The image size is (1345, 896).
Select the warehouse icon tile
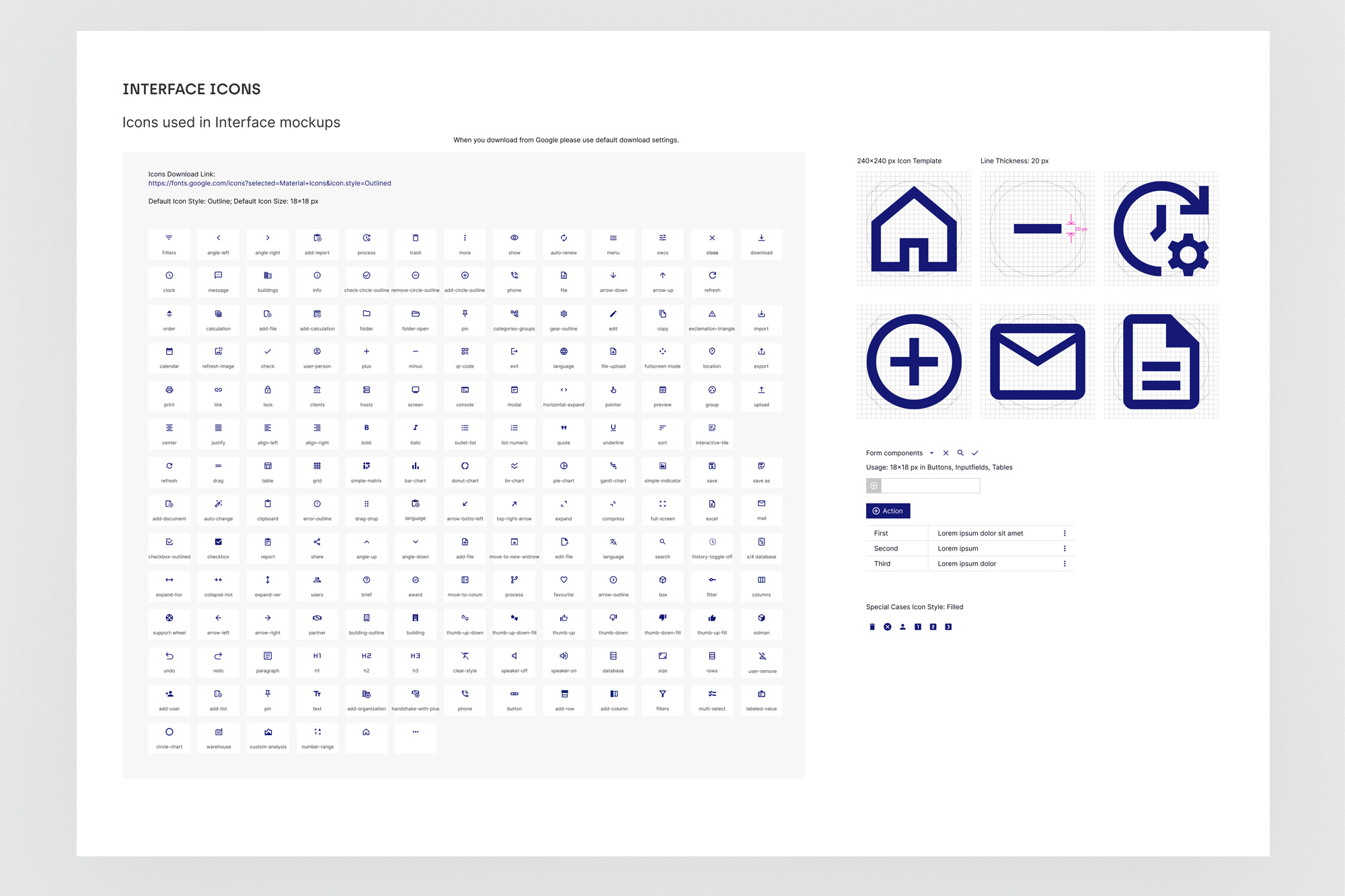(x=219, y=737)
